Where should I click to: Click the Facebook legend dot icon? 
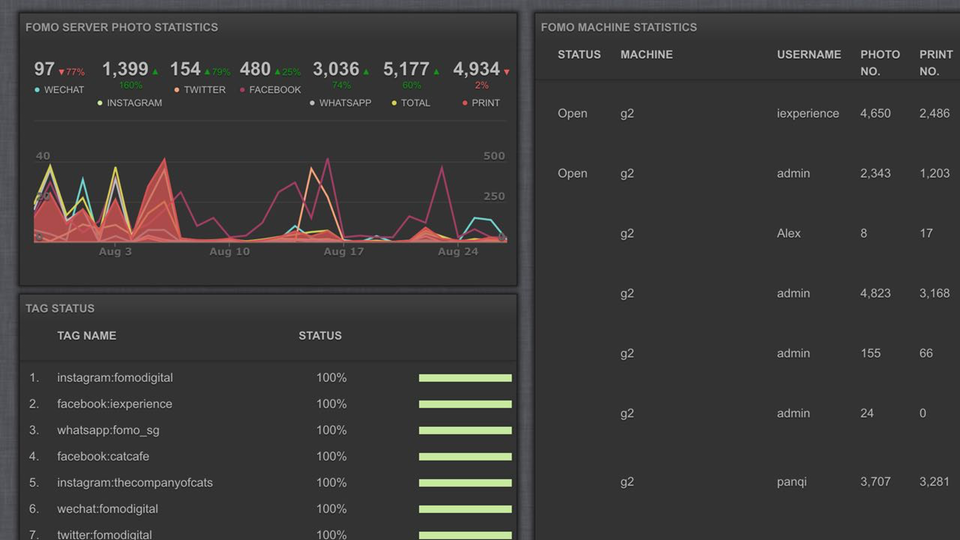(x=242, y=90)
